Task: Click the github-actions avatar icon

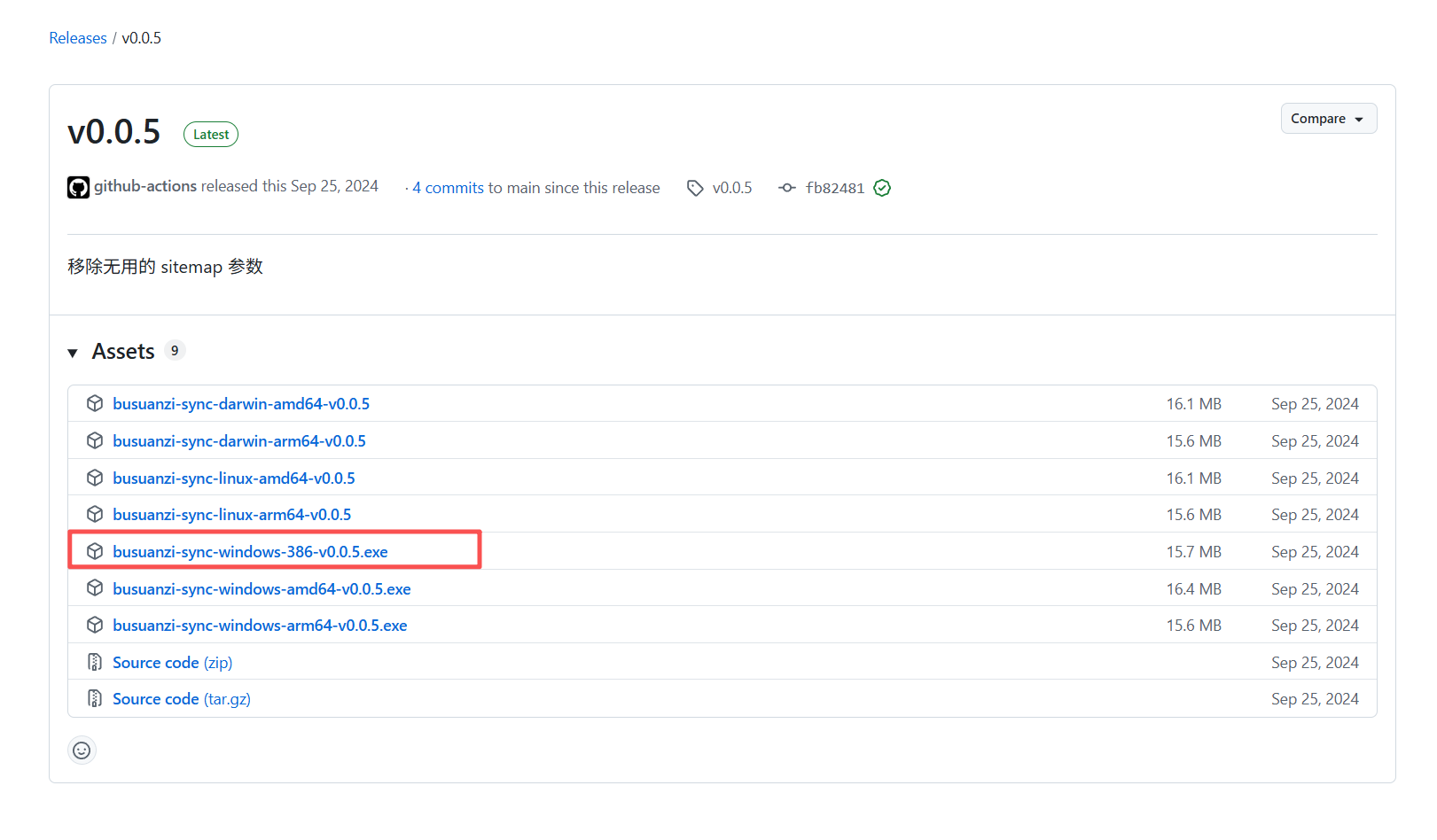Action: click(x=78, y=188)
